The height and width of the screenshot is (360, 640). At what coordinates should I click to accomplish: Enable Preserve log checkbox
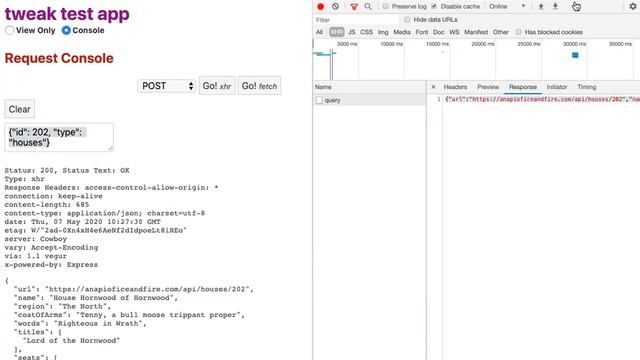pyautogui.click(x=385, y=7)
